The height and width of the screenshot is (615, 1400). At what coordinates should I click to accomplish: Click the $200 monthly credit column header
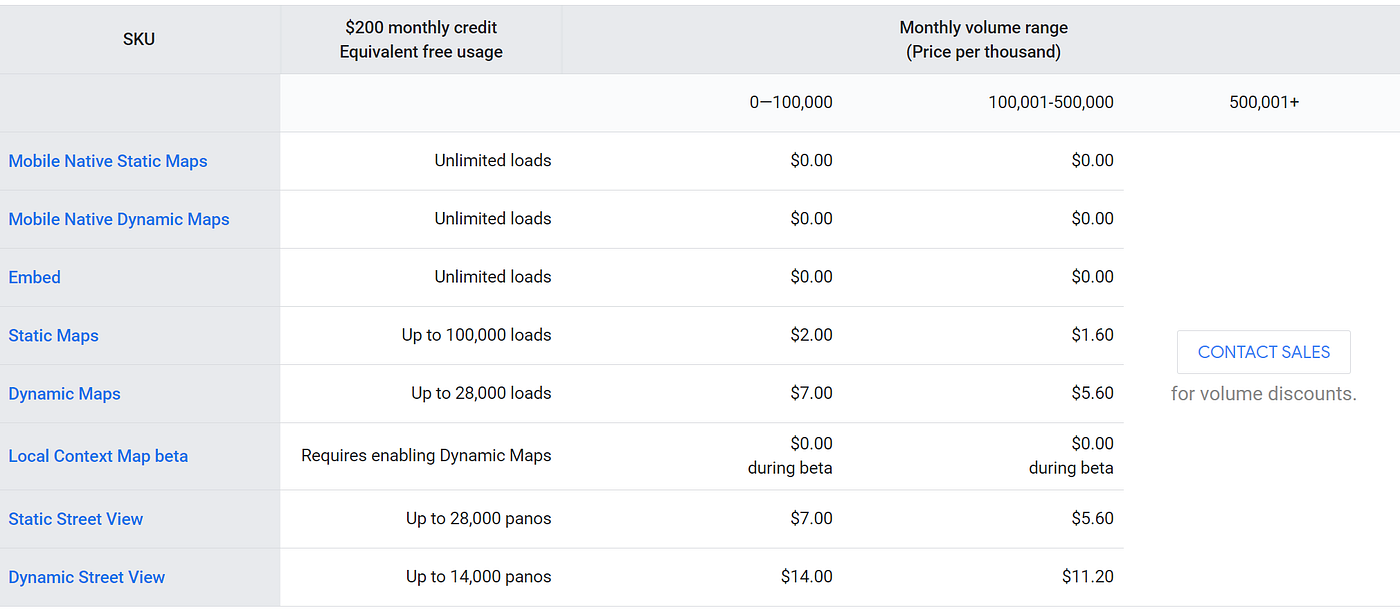coord(421,40)
